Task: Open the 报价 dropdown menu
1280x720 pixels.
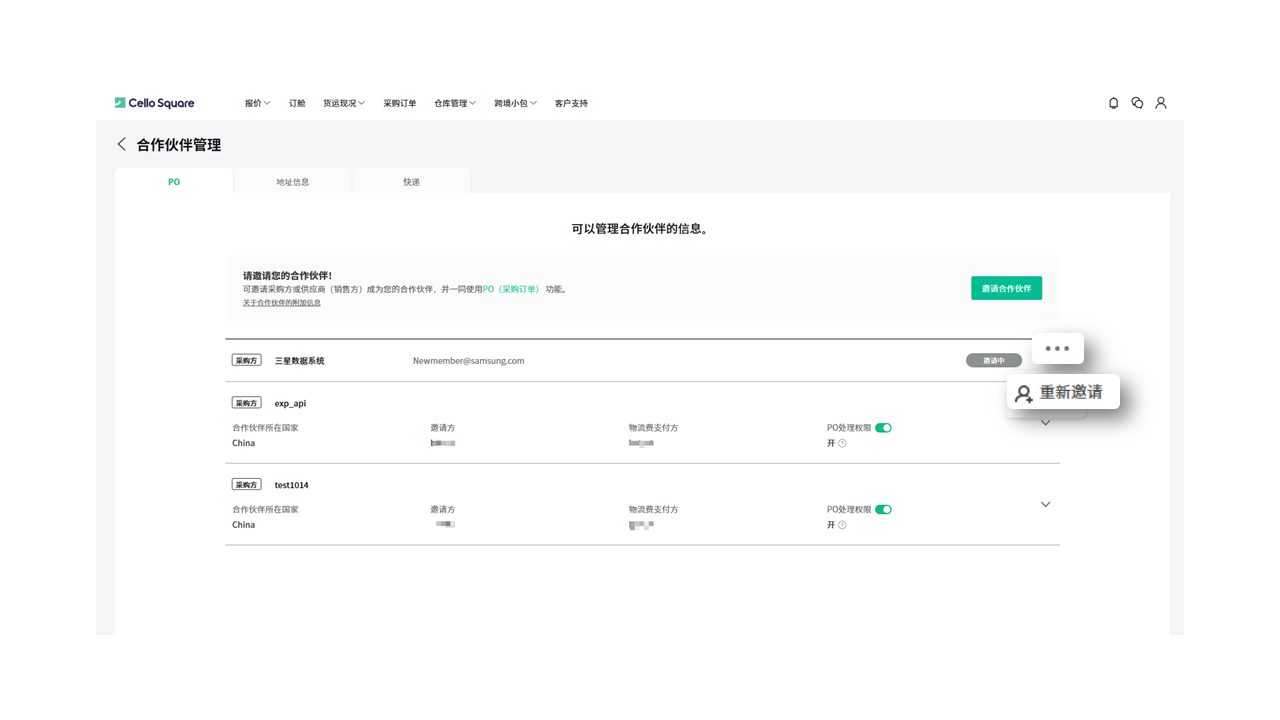Action: pos(257,103)
